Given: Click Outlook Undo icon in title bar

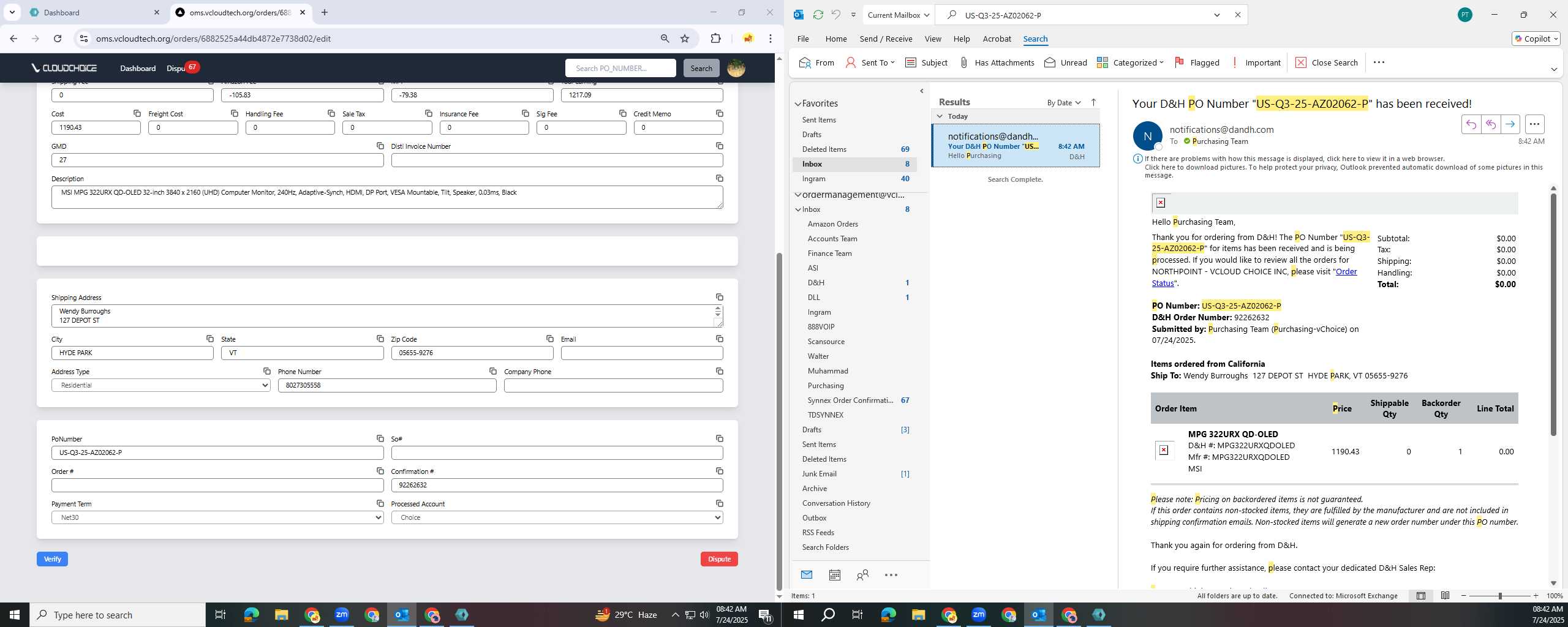Looking at the screenshot, I should [x=836, y=15].
